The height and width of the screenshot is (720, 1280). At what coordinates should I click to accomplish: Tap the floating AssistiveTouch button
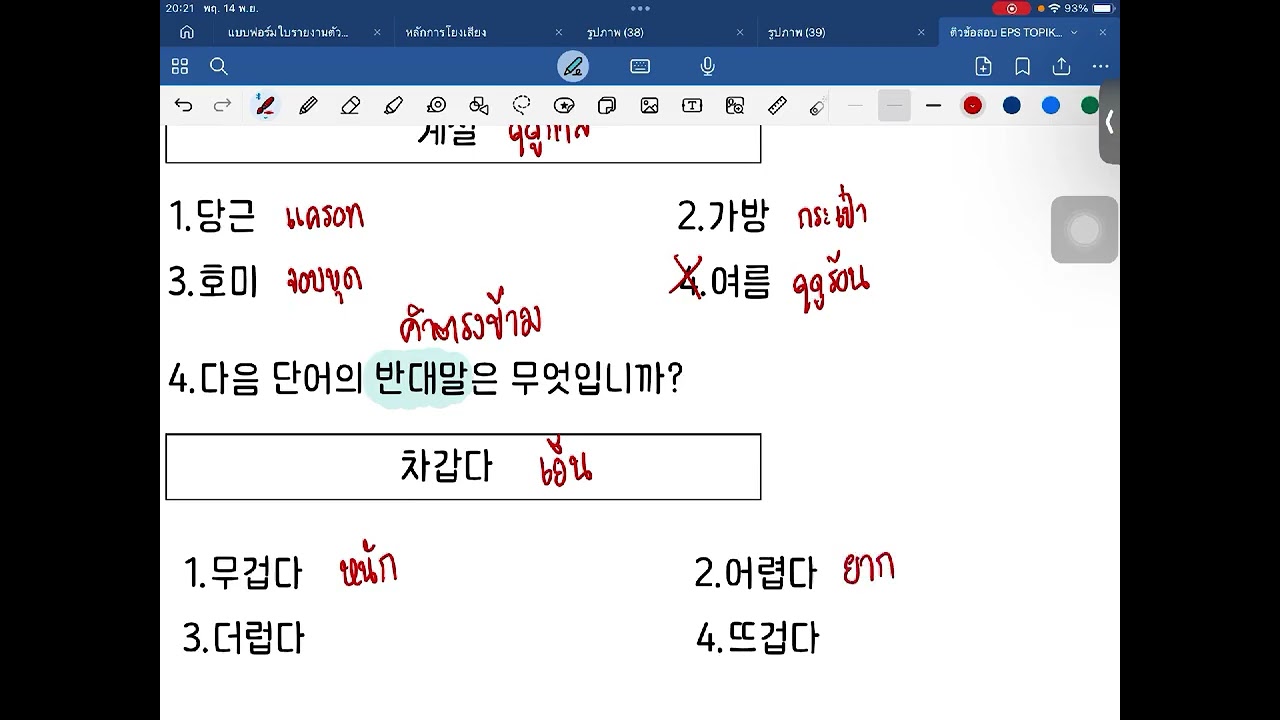click(x=1085, y=230)
